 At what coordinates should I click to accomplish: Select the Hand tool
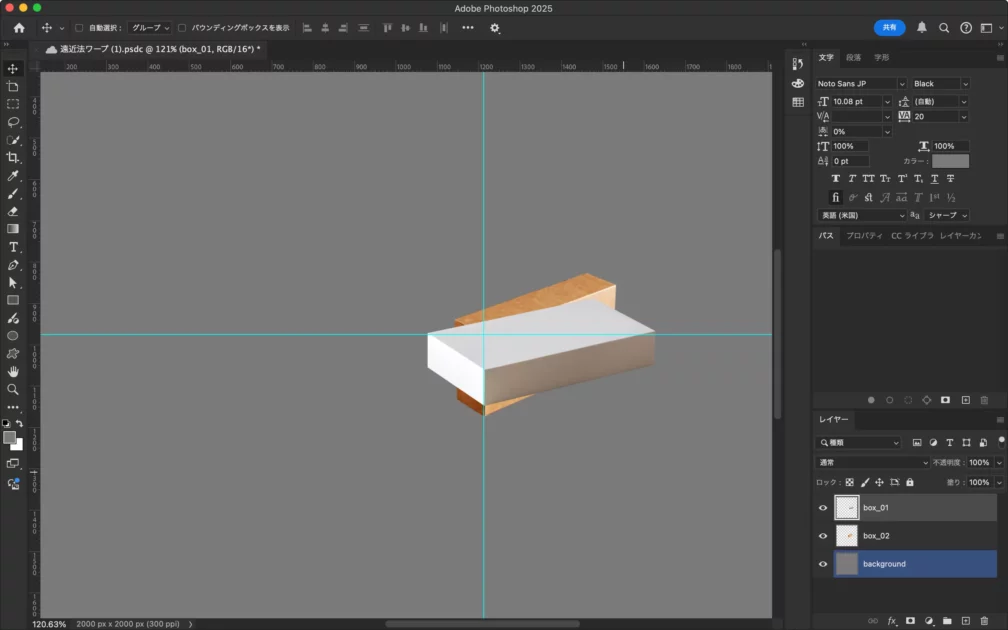point(13,371)
